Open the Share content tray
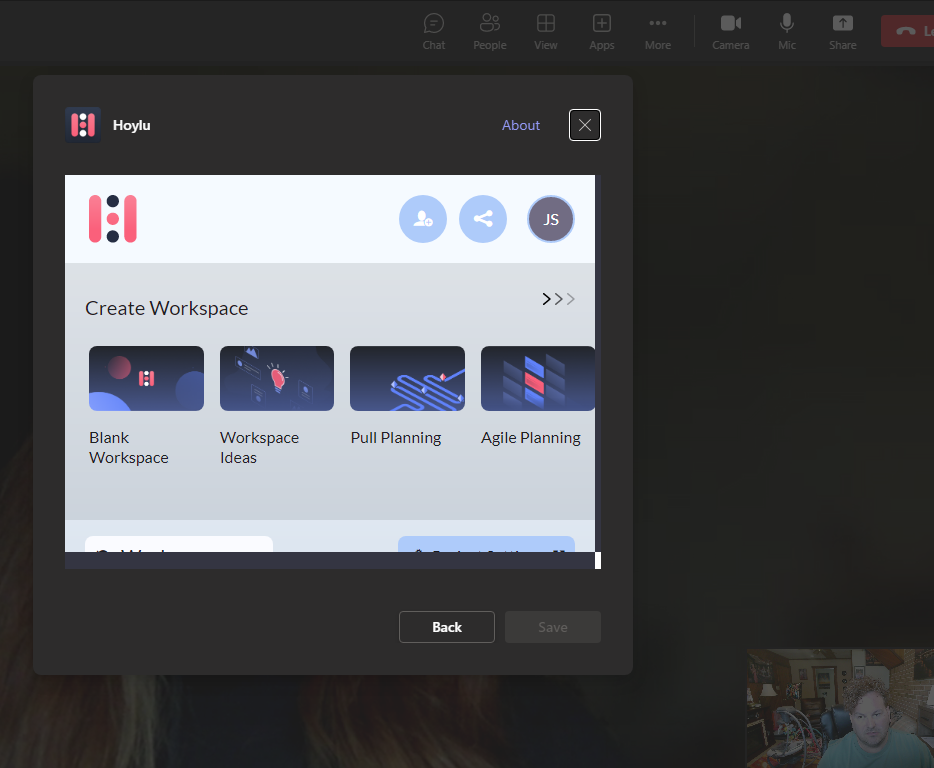 coord(843,32)
